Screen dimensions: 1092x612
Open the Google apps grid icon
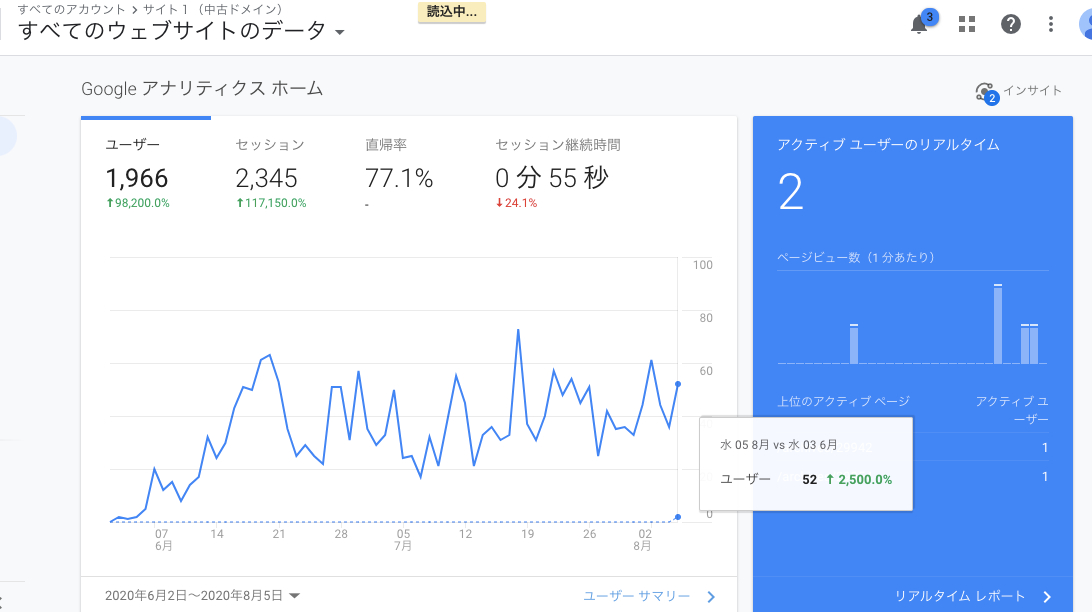[x=966, y=24]
